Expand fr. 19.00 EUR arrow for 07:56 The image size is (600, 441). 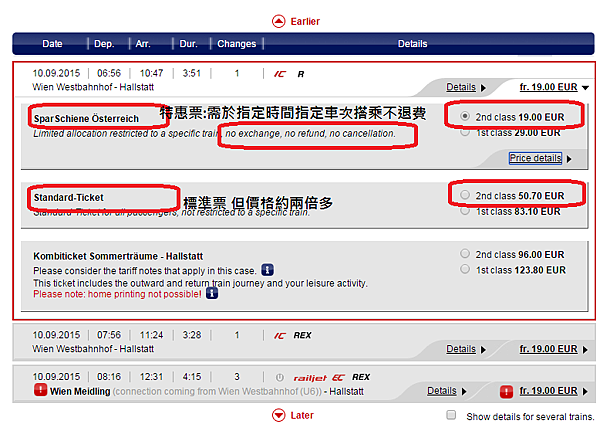click(585, 350)
